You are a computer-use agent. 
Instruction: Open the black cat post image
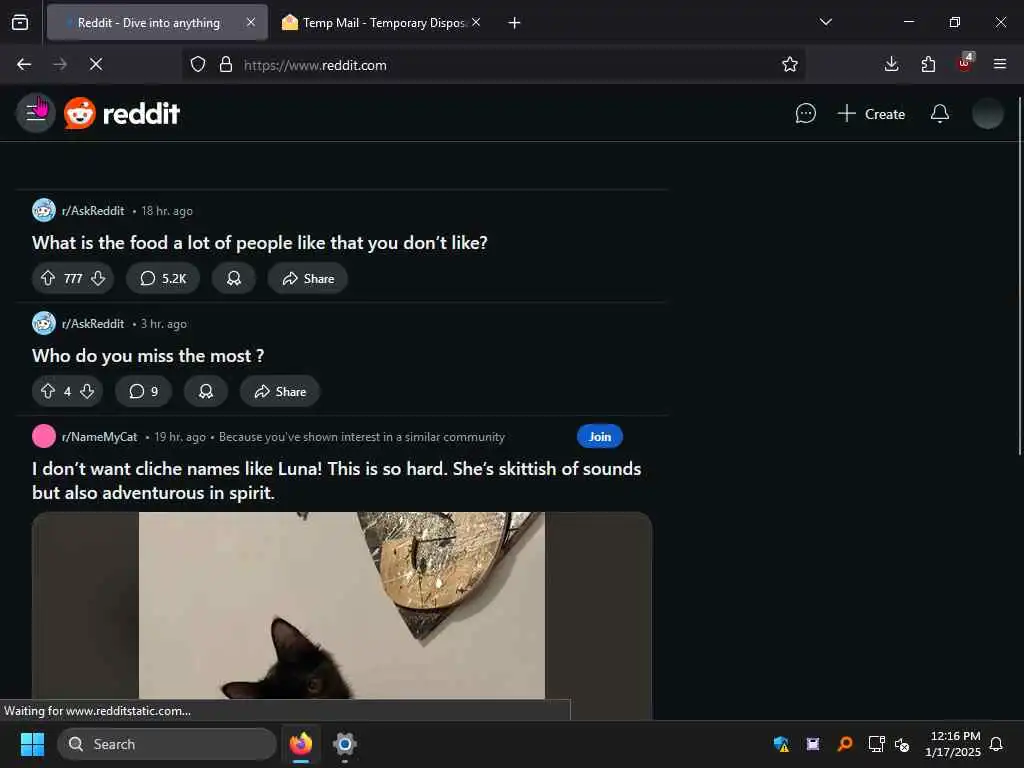coord(342,605)
